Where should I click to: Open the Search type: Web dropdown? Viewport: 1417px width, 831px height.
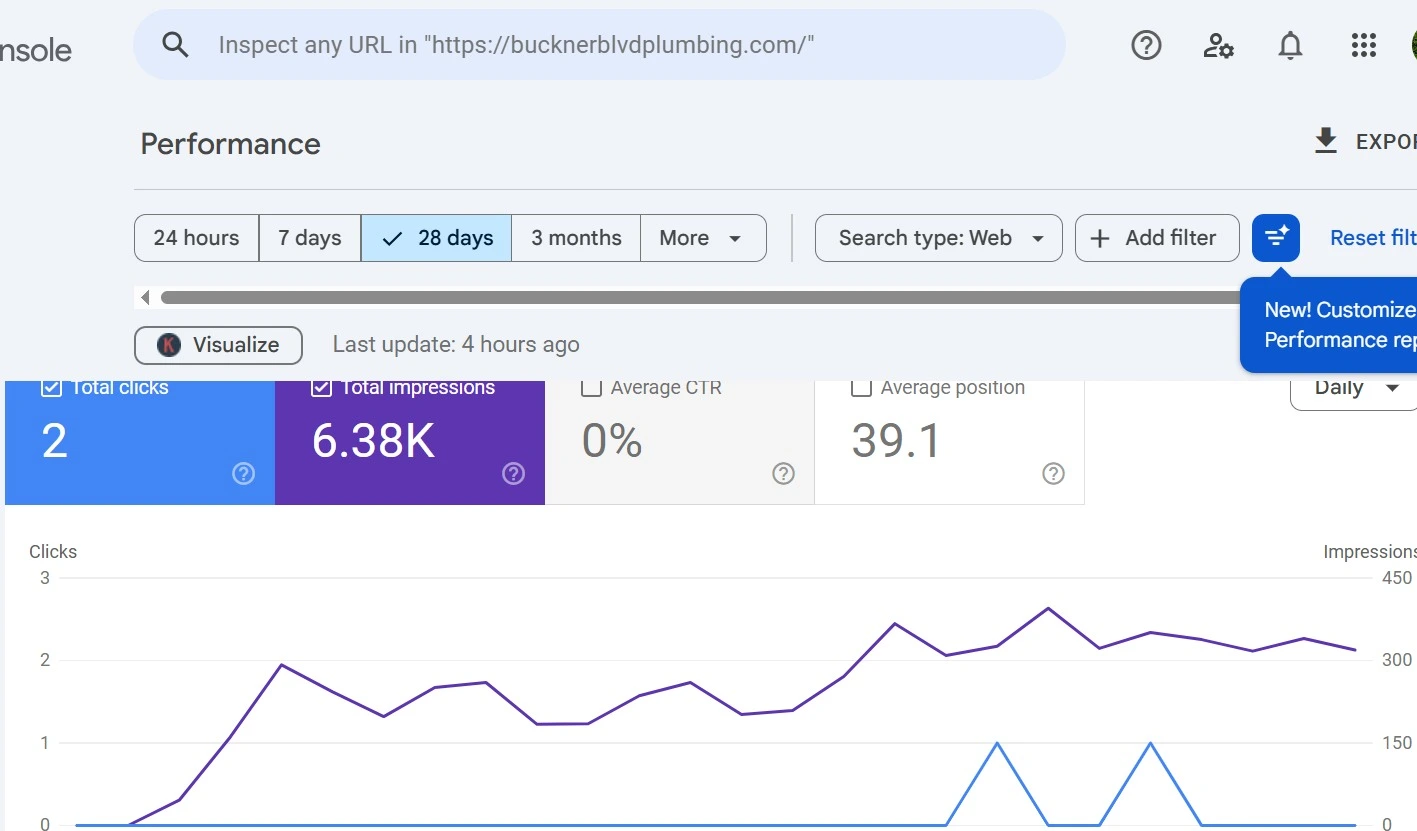click(x=939, y=238)
